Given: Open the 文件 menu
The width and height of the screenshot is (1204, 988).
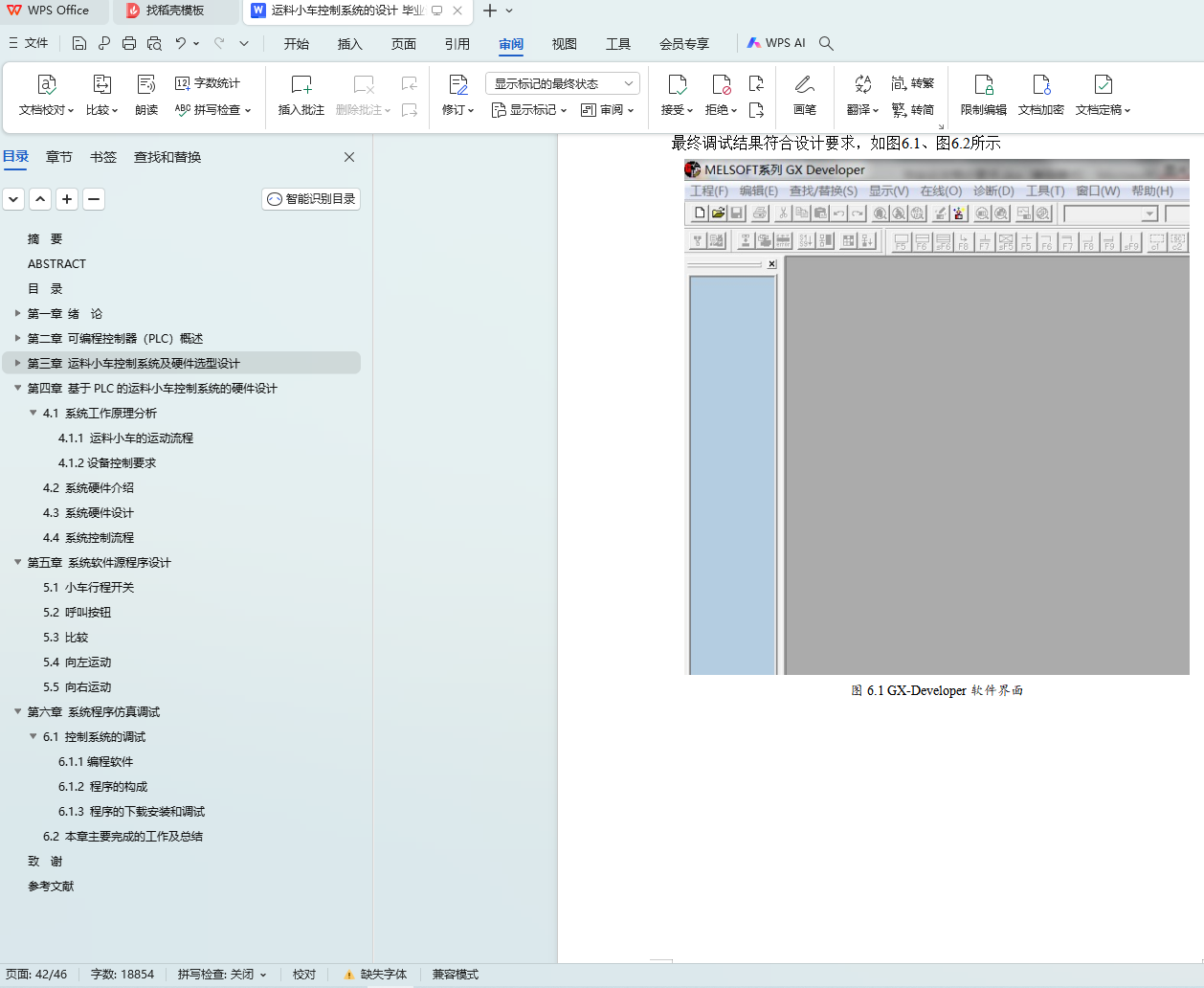Looking at the screenshot, I should click(29, 43).
